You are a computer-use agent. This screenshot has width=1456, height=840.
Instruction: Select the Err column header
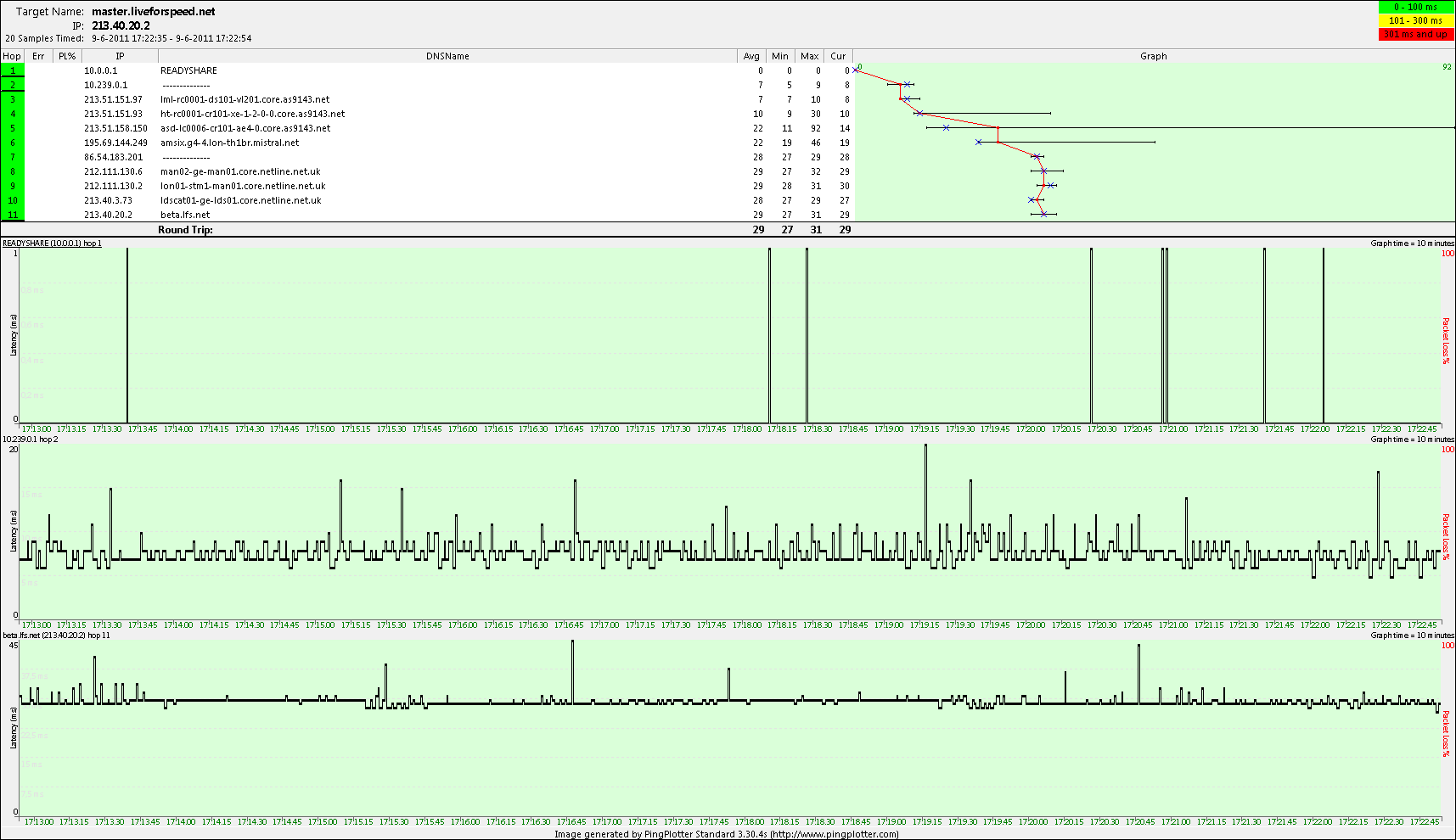[x=38, y=56]
